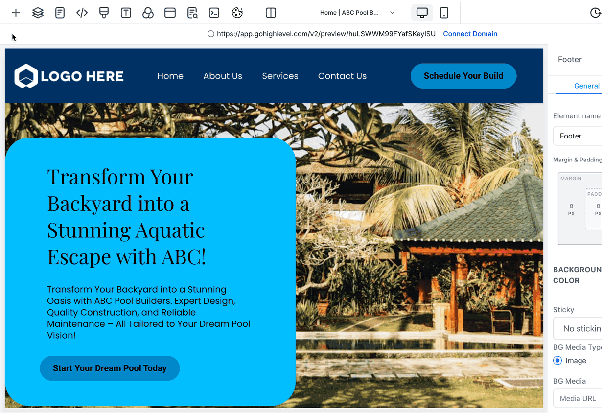Toggle the split column layout icon
The height and width of the screenshot is (413, 602).
point(271,13)
